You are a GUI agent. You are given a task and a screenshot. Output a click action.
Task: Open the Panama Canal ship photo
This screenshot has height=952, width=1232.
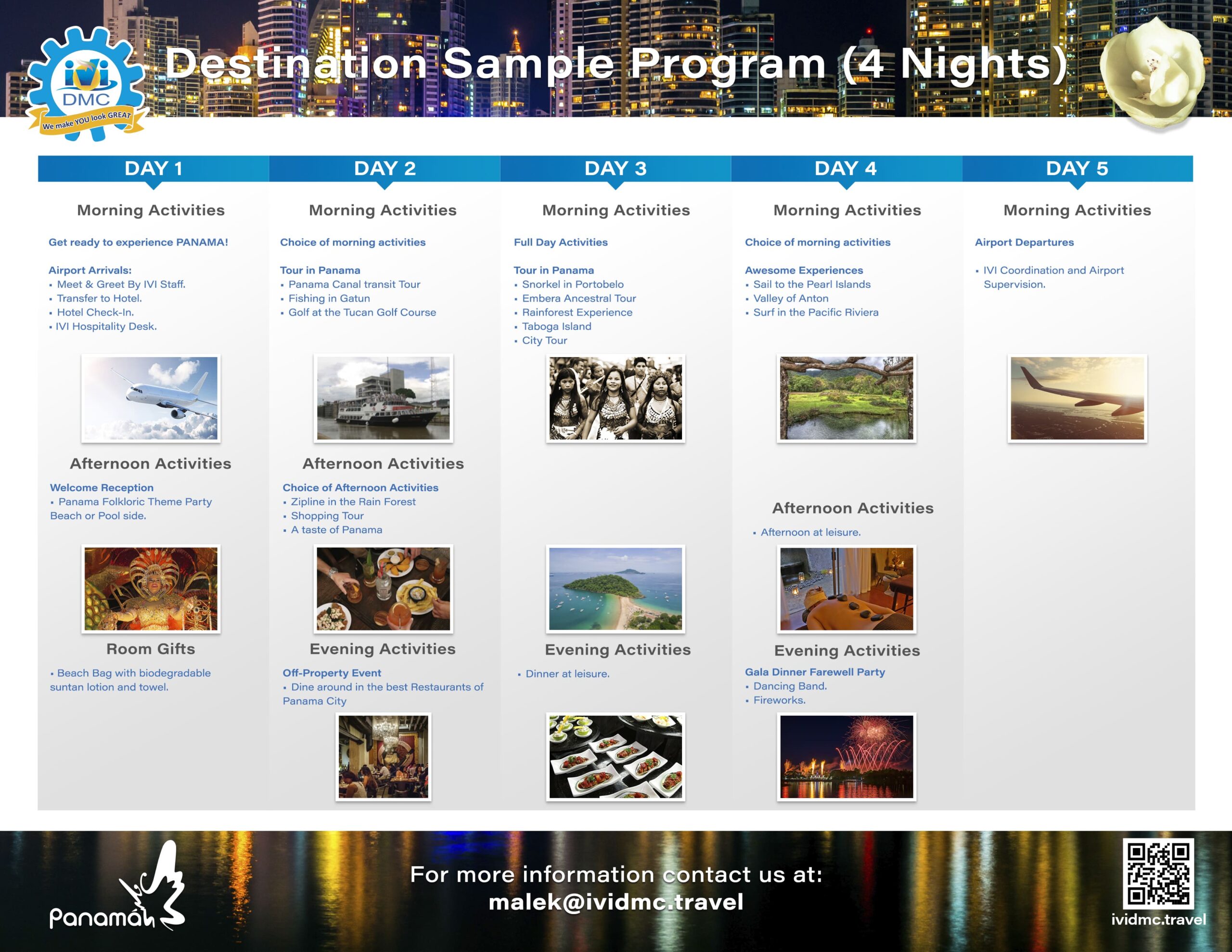click(383, 398)
